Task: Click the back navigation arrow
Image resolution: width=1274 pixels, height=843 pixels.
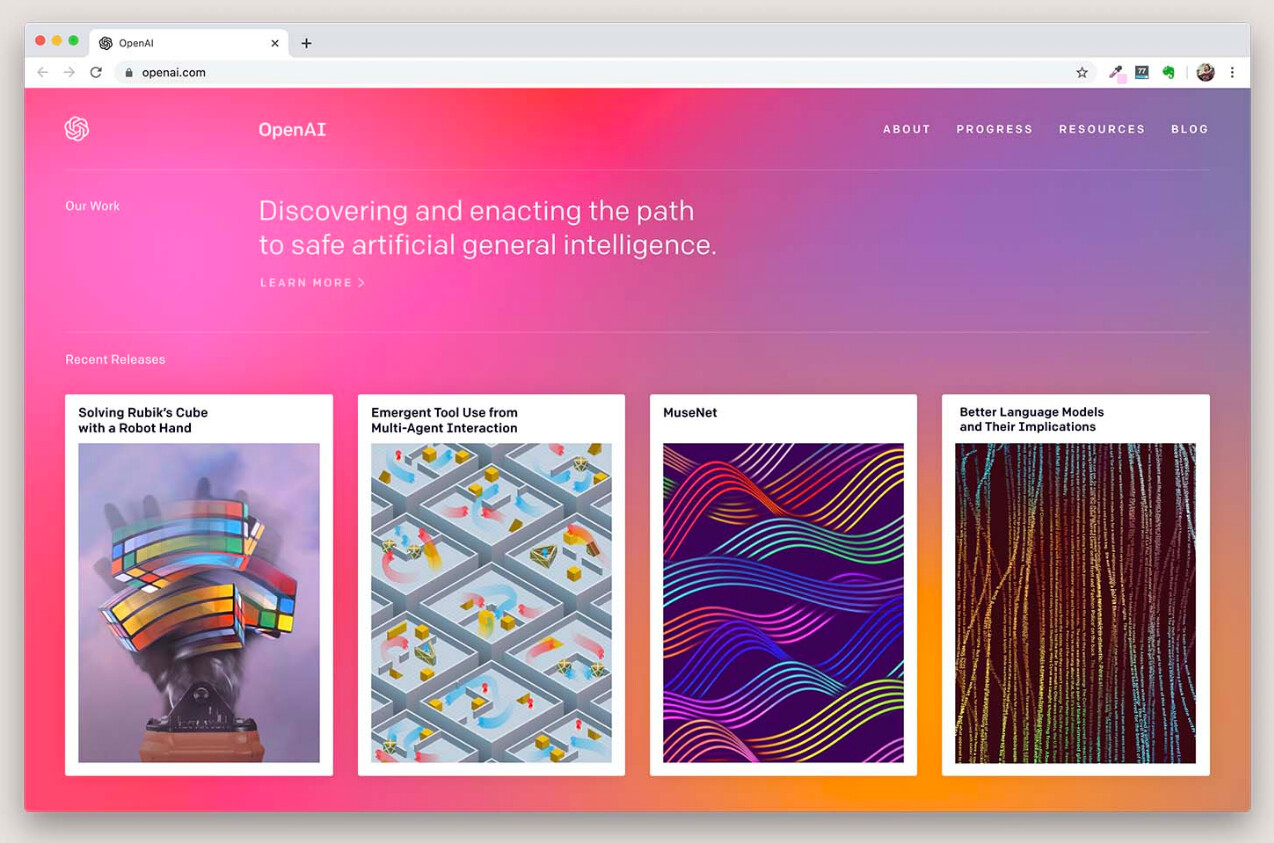Action: coord(41,72)
